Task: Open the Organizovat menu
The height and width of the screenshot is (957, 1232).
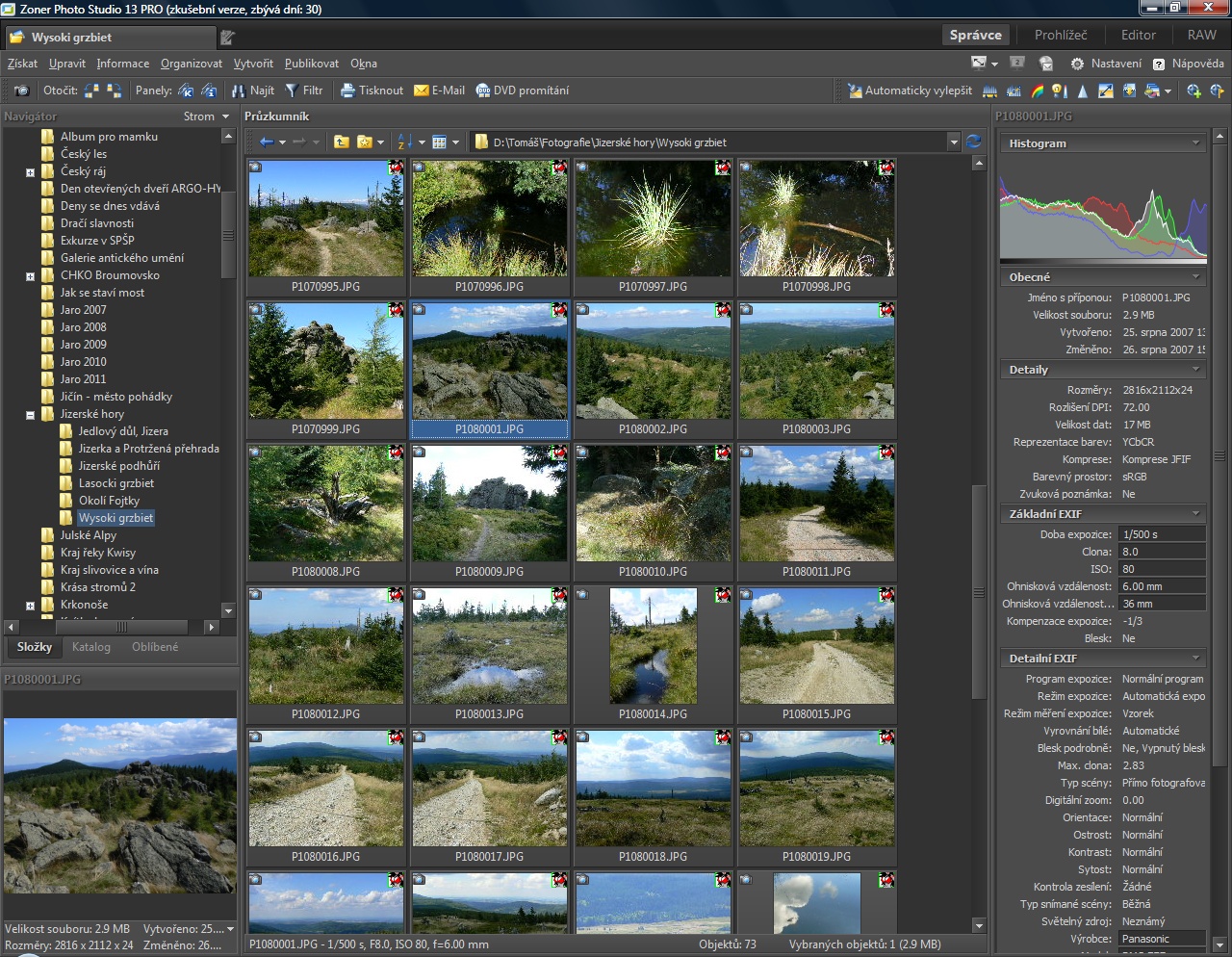Action: coord(191,64)
